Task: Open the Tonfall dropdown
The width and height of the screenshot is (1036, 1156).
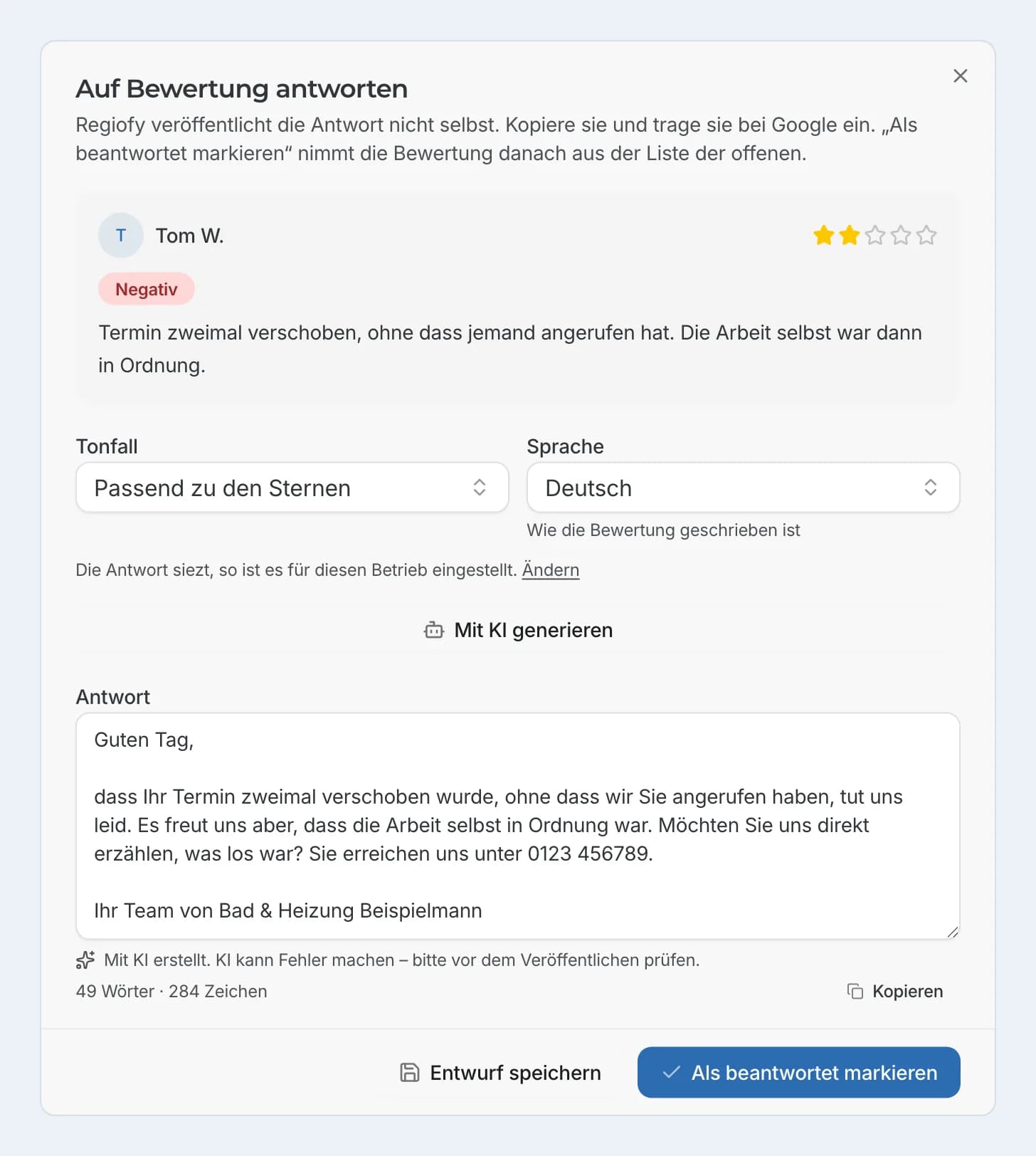Action: (292, 488)
